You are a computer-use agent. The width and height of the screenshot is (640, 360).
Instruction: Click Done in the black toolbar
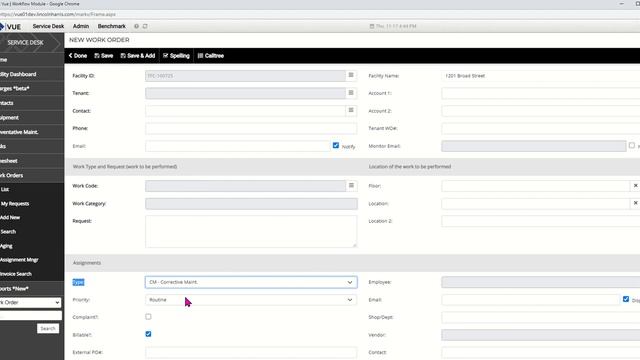coord(78,56)
